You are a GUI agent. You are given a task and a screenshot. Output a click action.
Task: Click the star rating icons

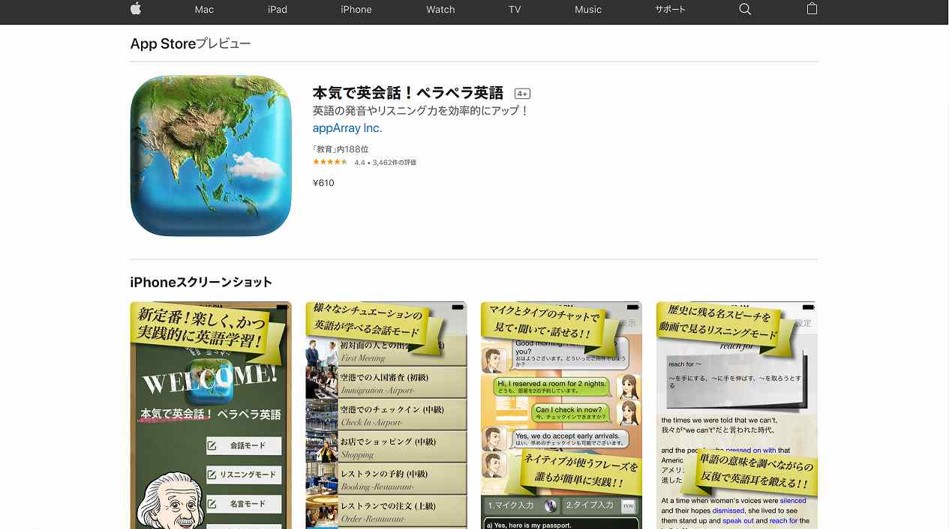point(330,162)
